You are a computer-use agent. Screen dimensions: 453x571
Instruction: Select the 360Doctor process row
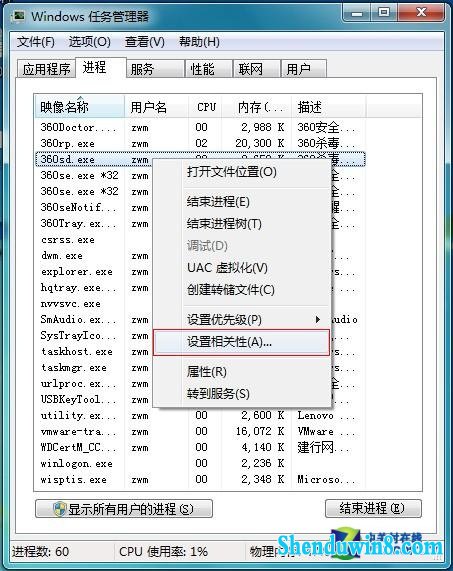[x=200, y=127]
